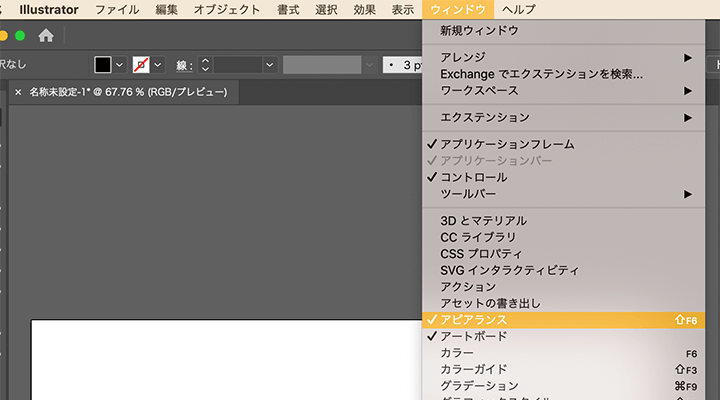Screen dimensions: 720x400
Task: Open the カラーガイド panel
Action: pyautogui.click(x=563, y=370)
